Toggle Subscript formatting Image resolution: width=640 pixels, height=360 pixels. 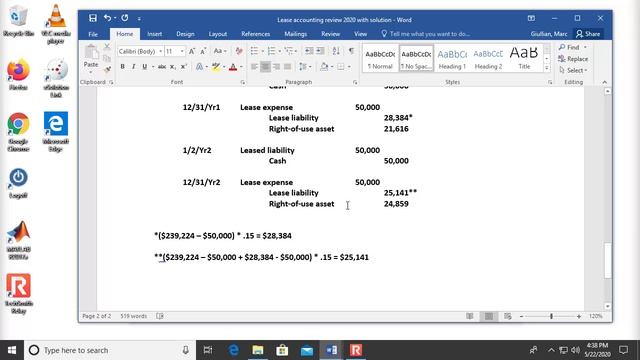coord(173,67)
